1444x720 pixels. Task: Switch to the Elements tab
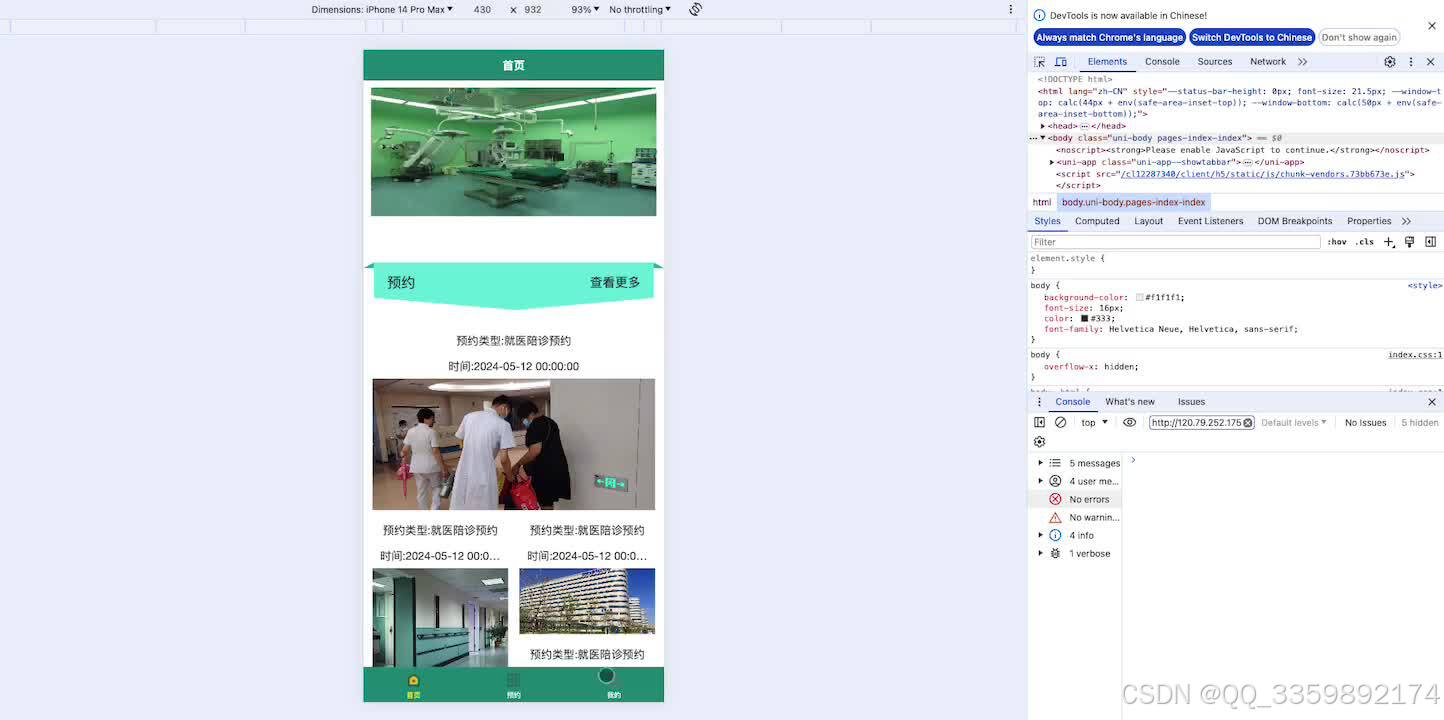point(1107,62)
